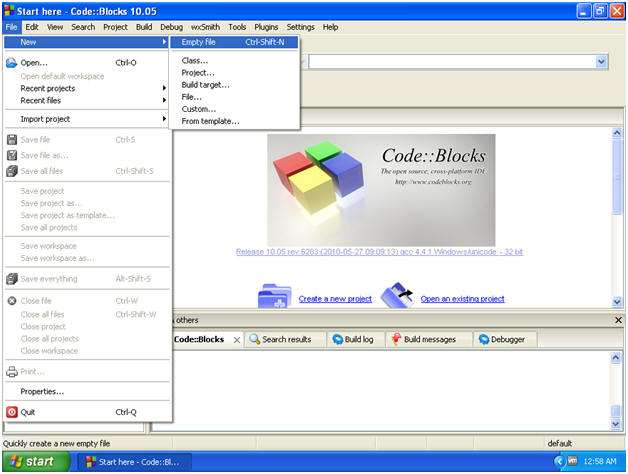Open the toolbar combo box dropdown arrow
Screen dimensions: 628x474
click(601, 62)
